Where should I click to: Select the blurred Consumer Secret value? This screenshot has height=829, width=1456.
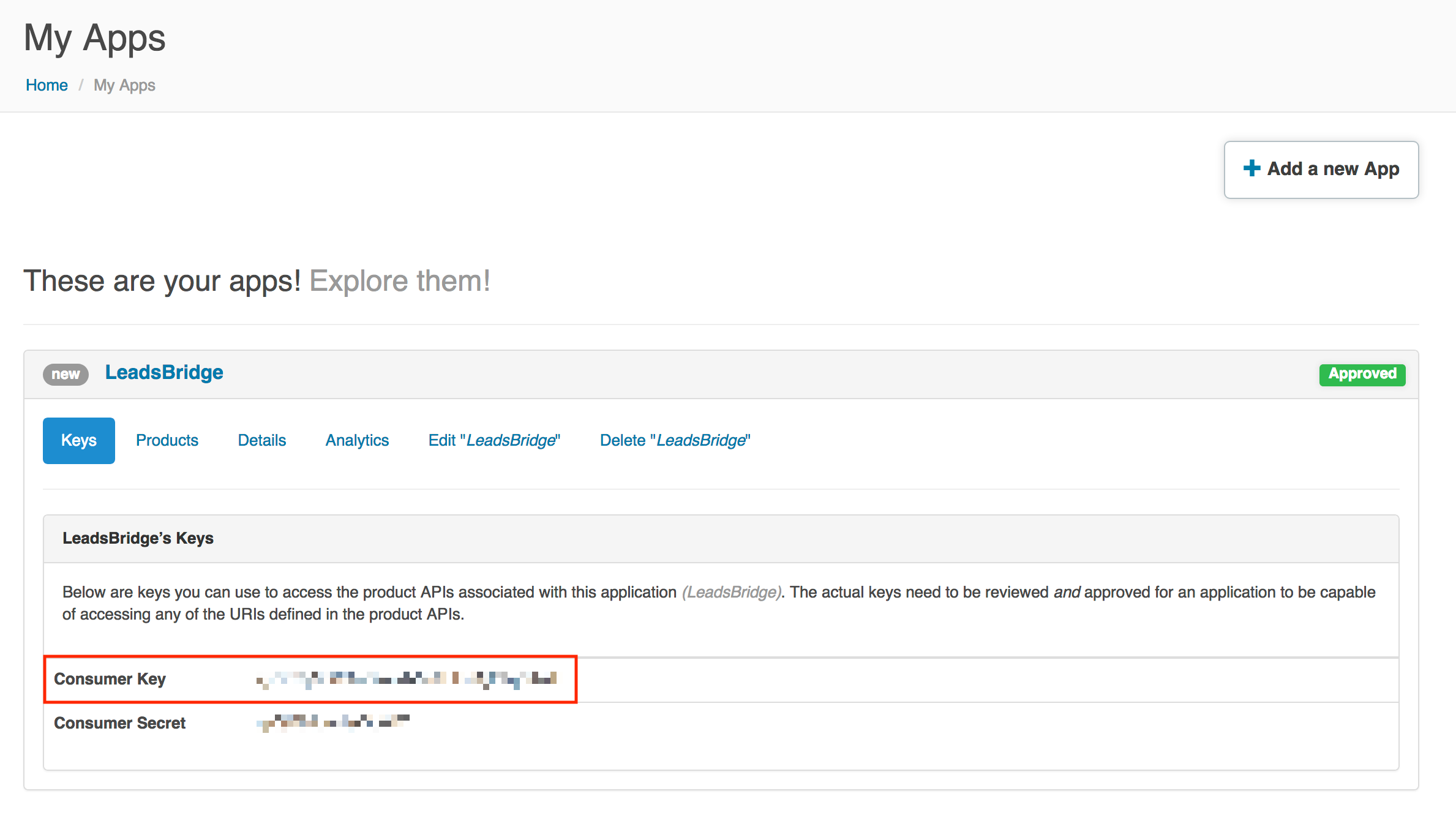coord(333,722)
